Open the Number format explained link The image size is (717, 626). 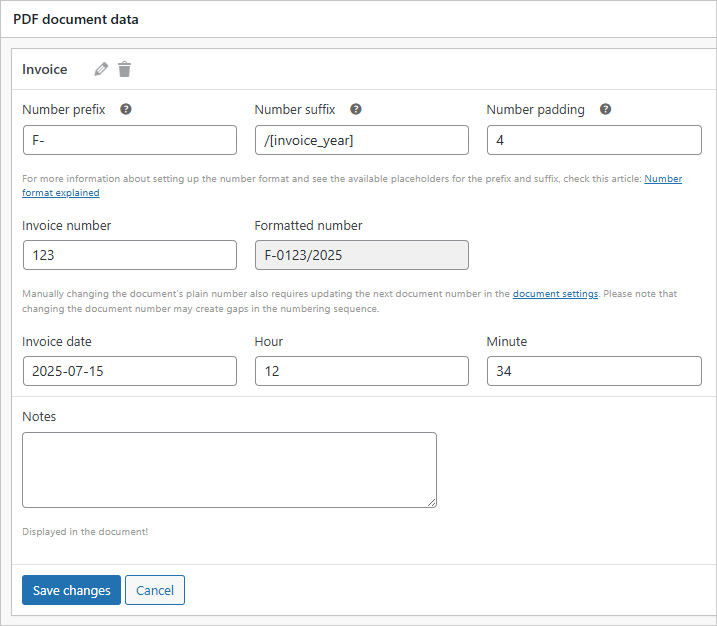(x=662, y=179)
